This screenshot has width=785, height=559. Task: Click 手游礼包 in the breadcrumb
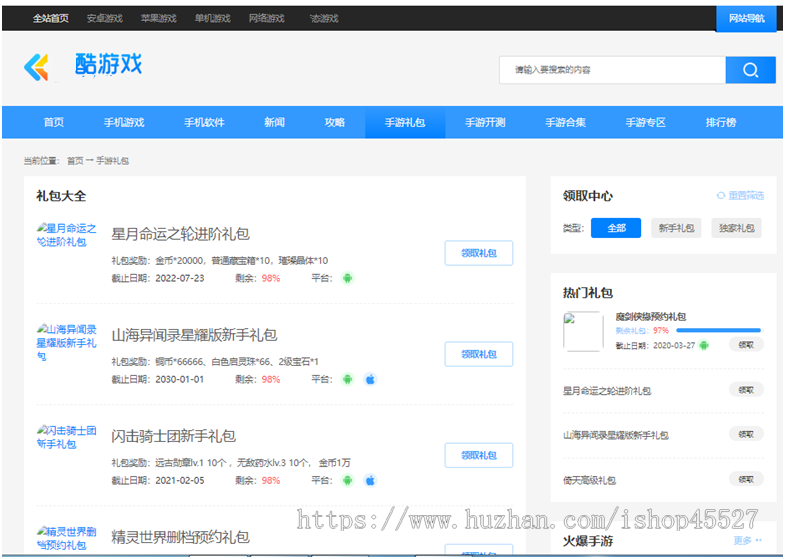point(112,161)
